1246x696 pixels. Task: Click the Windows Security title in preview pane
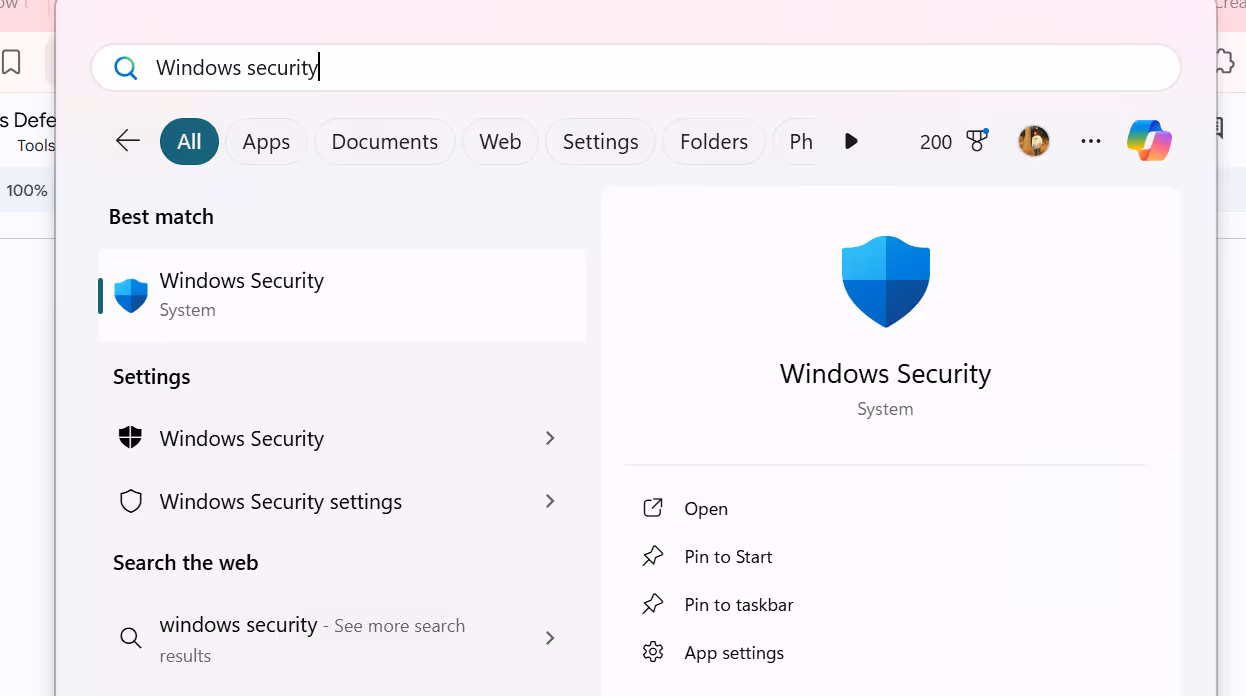(886, 373)
